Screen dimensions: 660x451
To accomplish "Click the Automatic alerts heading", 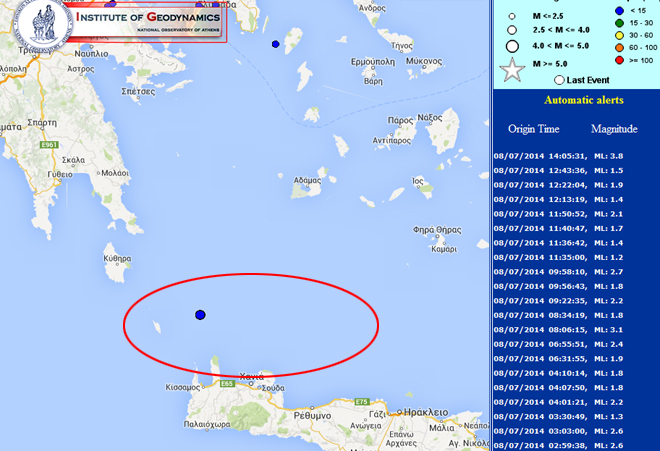I will click(584, 101).
